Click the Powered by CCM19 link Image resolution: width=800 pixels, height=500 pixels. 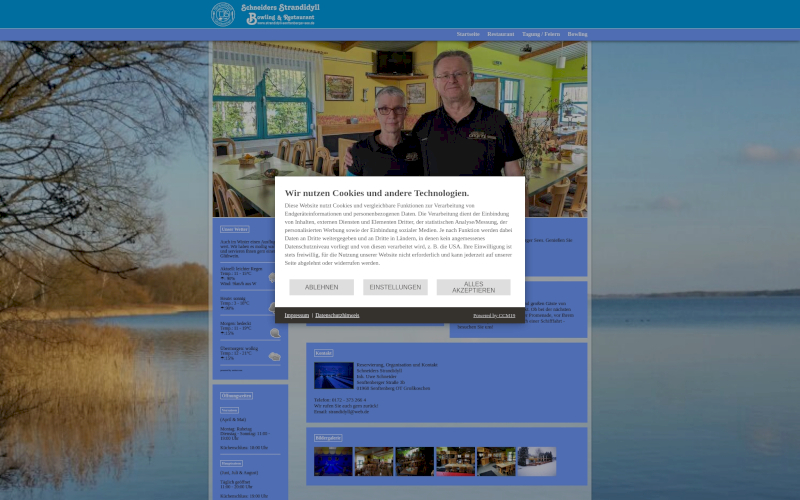494,315
